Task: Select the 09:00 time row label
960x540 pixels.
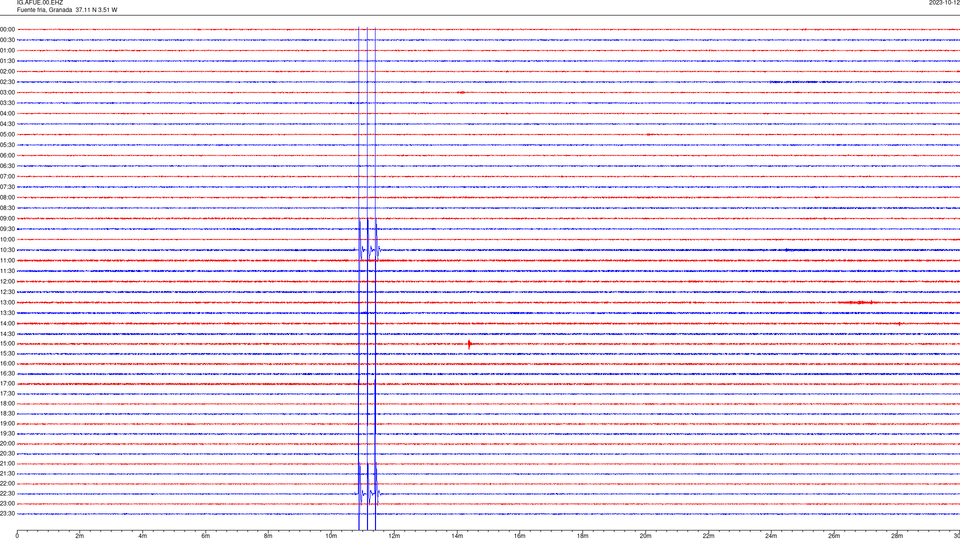Action: click(x=7, y=219)
